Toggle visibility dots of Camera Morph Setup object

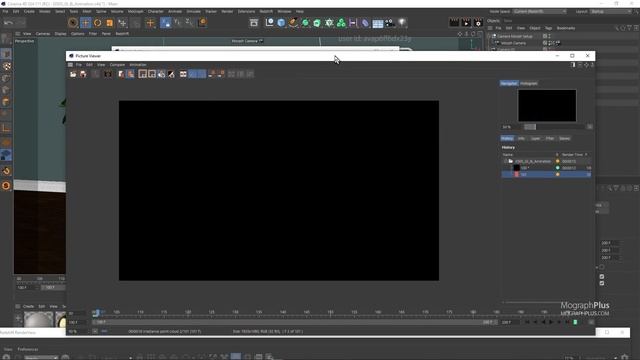(549, 36)
